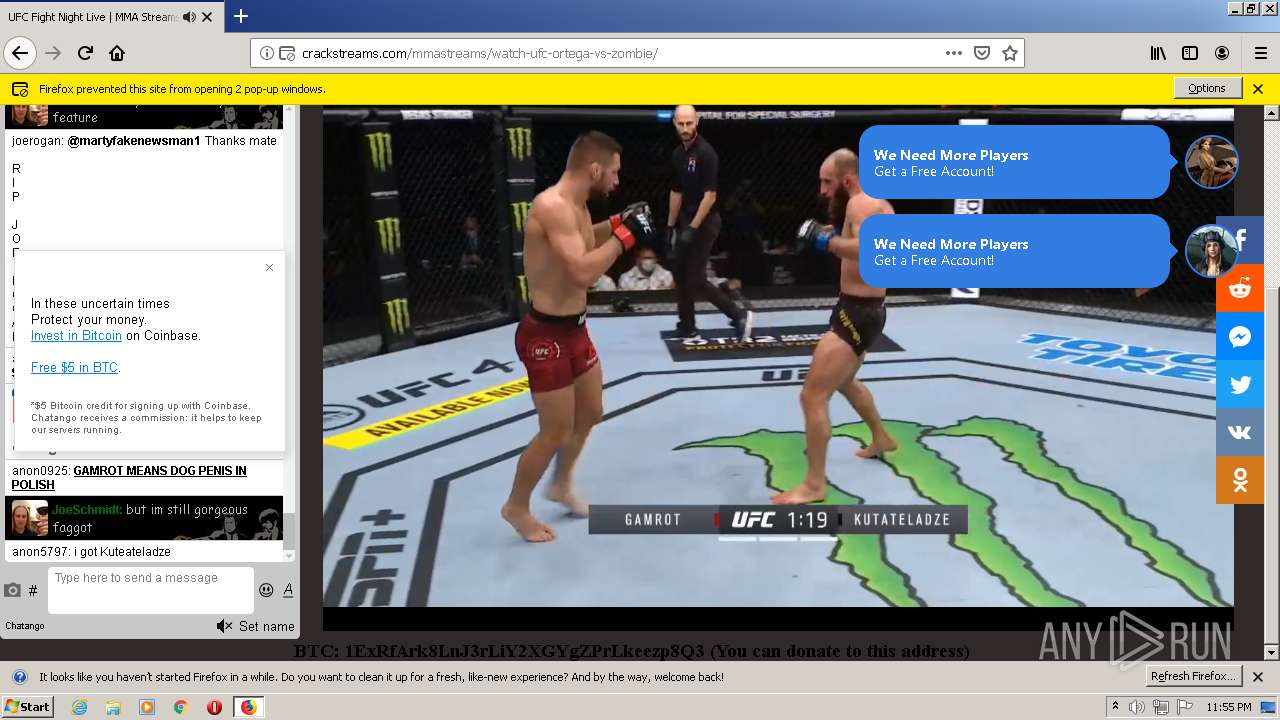Screen dimensions: 1280x720
Task: Click the crackstreams URL address field
Action: click(618, 53)
